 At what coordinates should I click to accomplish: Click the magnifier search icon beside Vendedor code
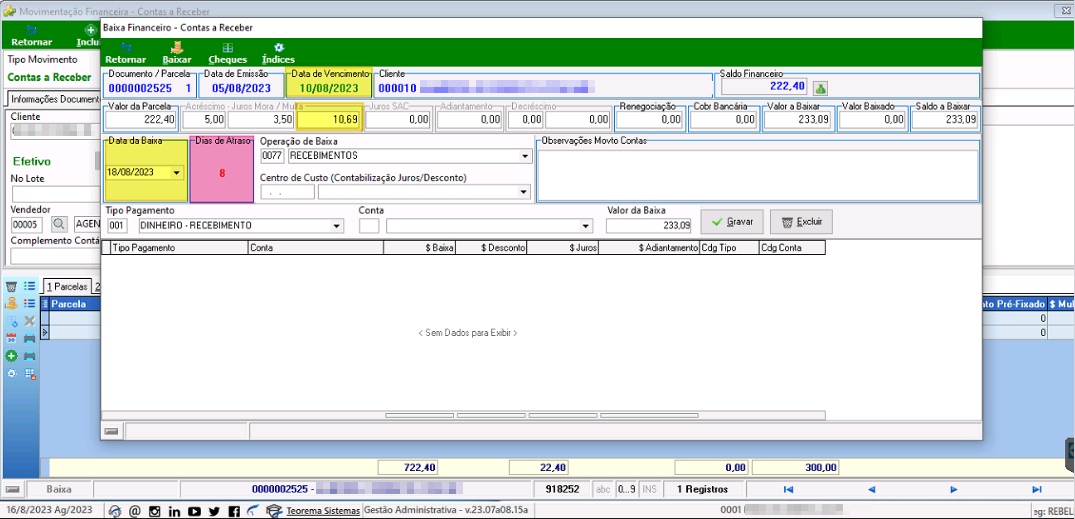click(60, 224)
